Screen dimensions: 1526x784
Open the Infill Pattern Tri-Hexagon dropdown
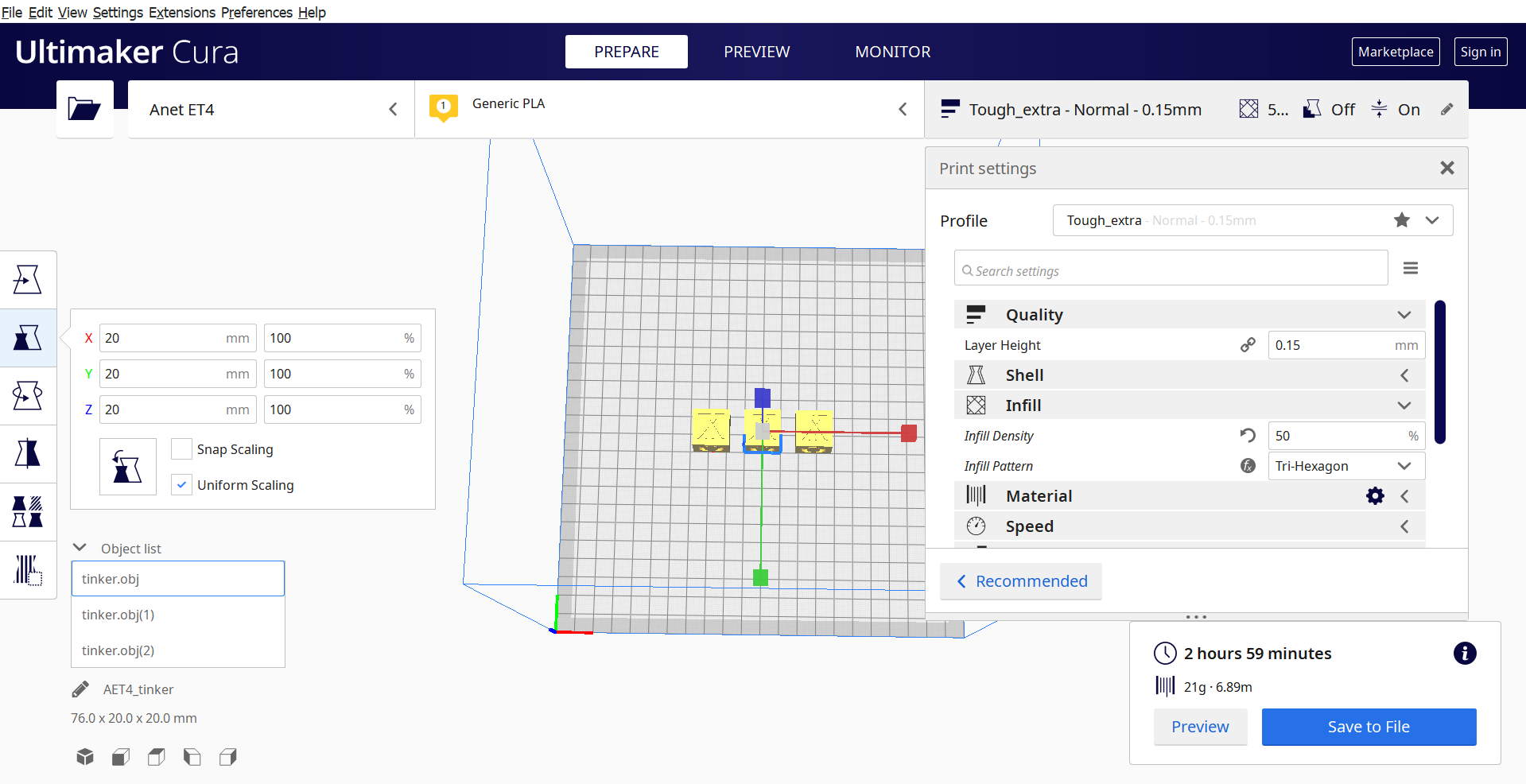[1346, 466]
